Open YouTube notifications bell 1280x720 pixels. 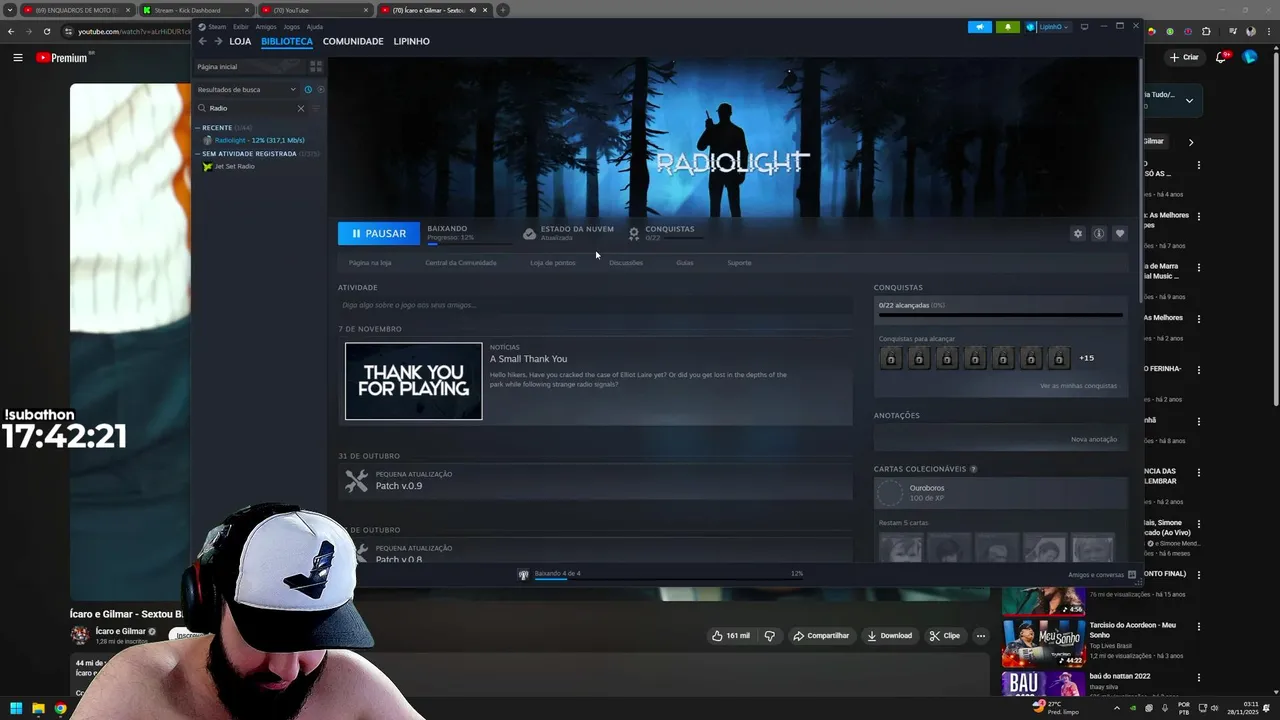click(x=1221, y=57)
